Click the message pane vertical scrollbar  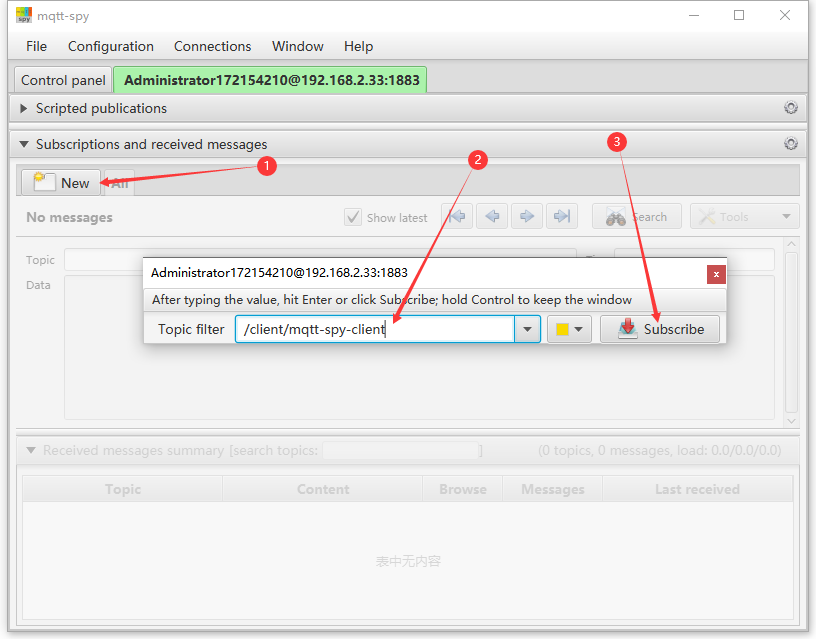click(791, 332)
